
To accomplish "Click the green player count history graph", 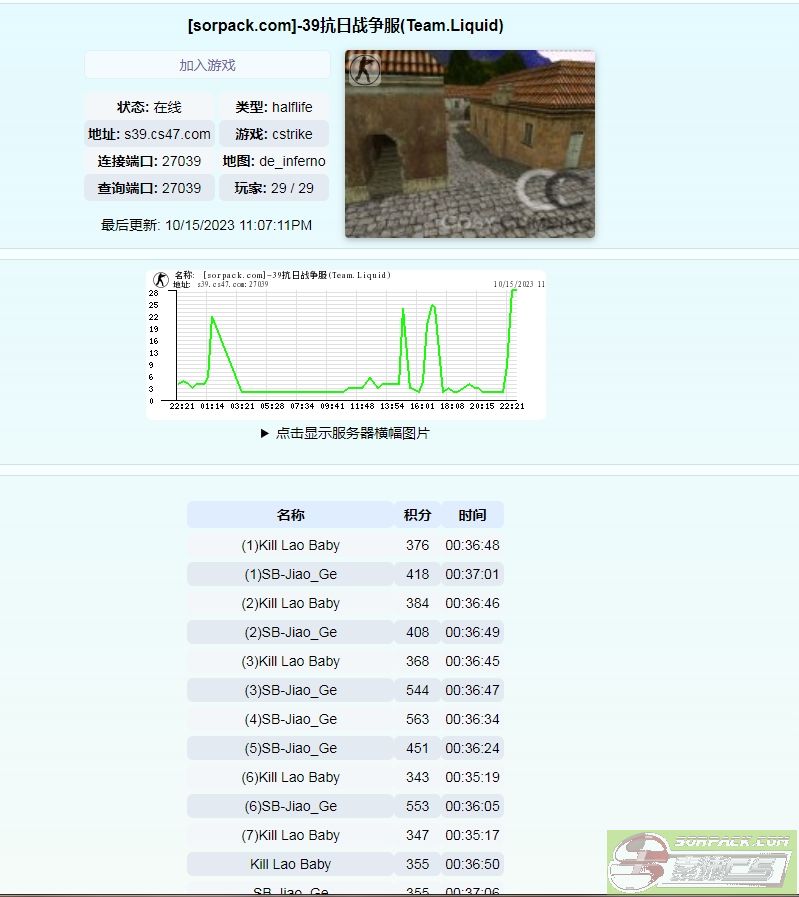I will (x=346, y=345).
